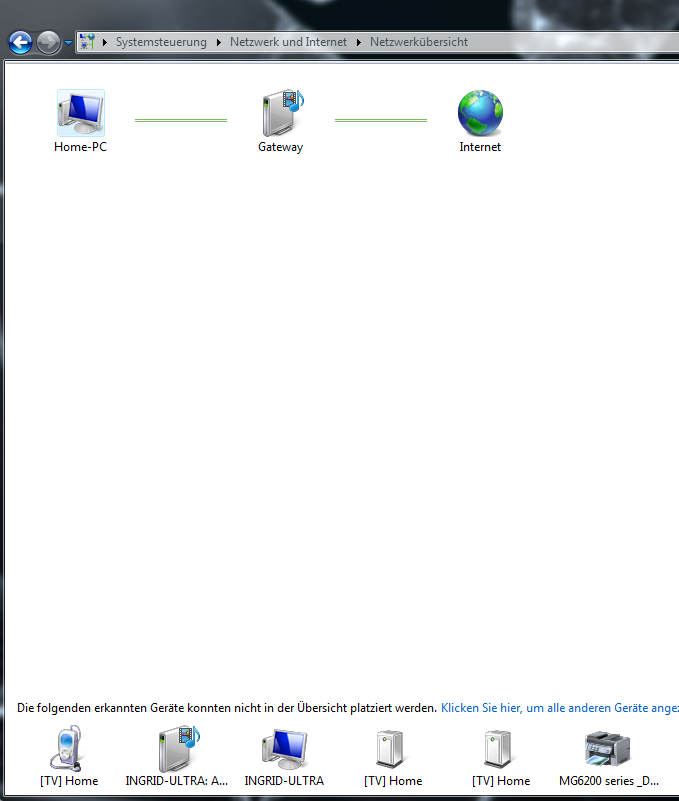The width and height of the screenshot is (679, 801).
Task: Select the INGRID-ULTRA: A... media server icon
Action: [x=178, y=749]
